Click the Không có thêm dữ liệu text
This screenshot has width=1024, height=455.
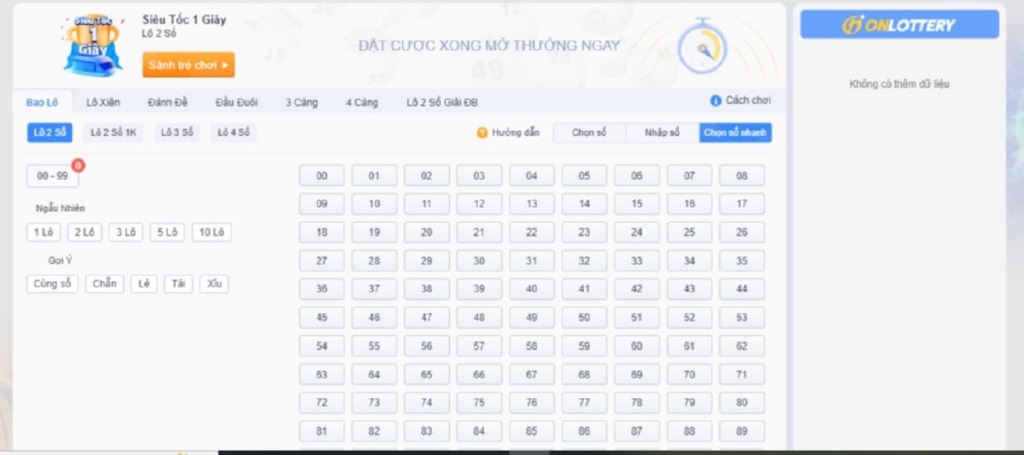(899, 84)
